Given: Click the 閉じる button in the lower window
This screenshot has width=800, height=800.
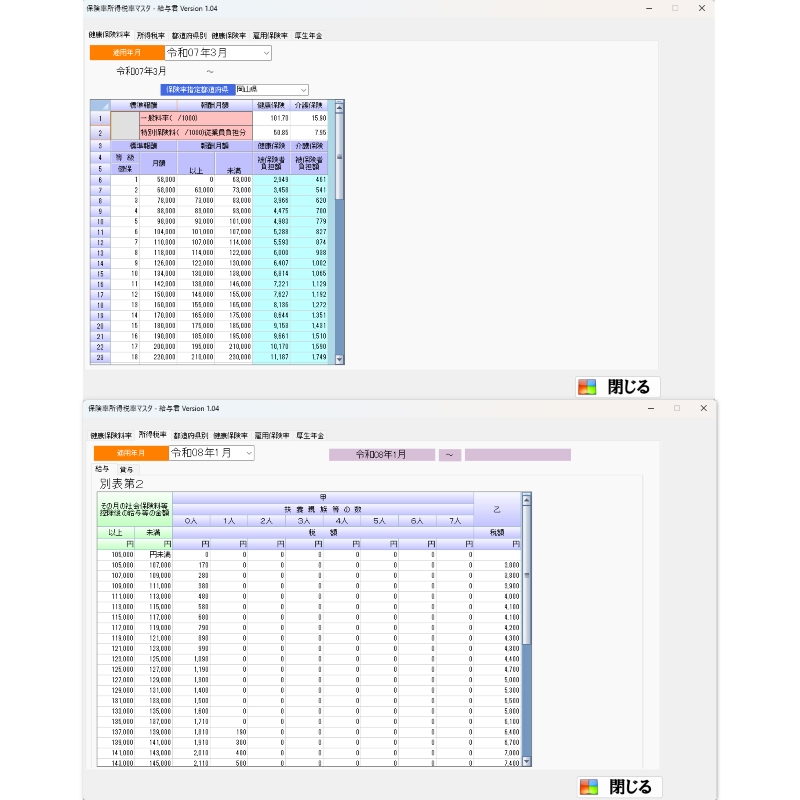Looking at the screenshot, I should point(619,786).
